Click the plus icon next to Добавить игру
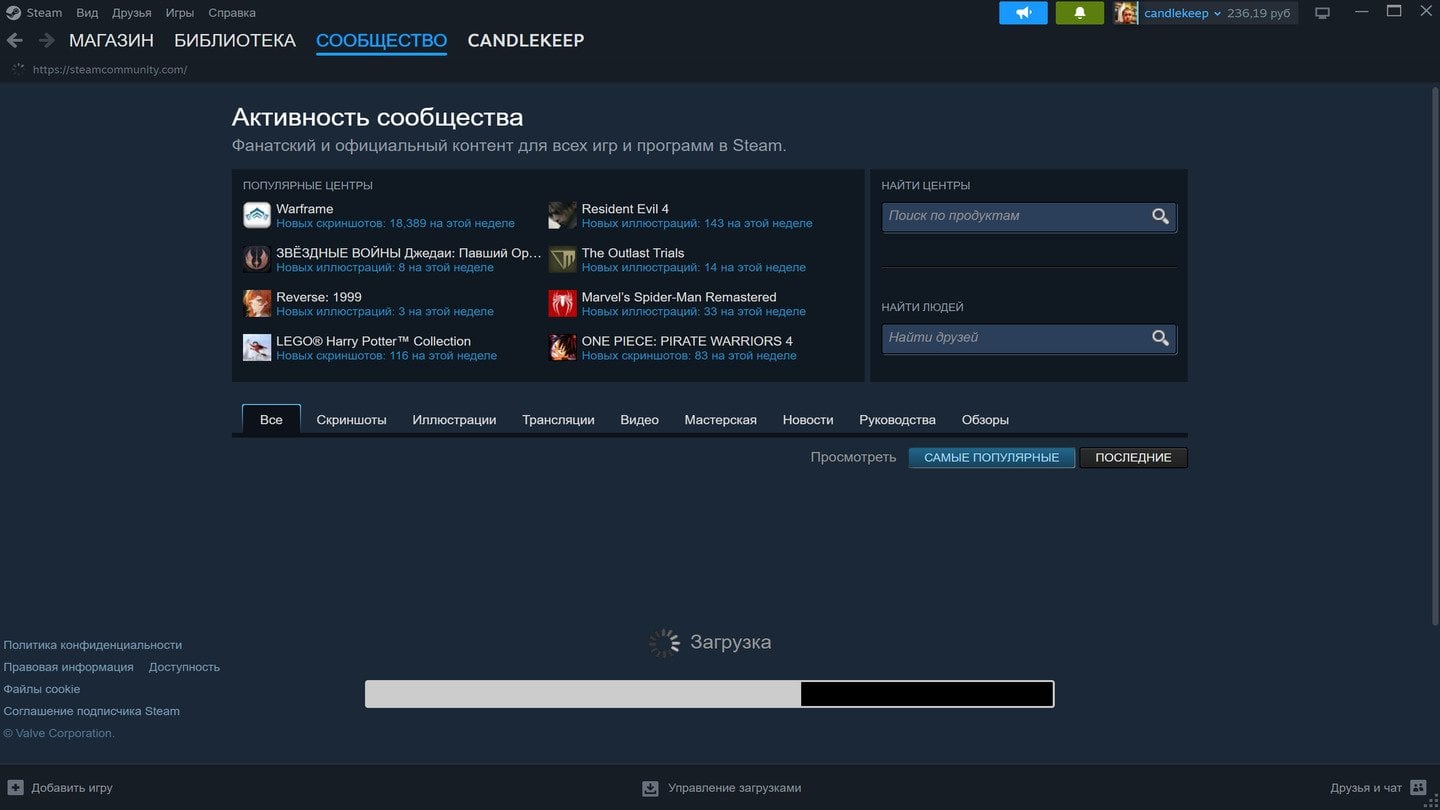 [14, 787]
